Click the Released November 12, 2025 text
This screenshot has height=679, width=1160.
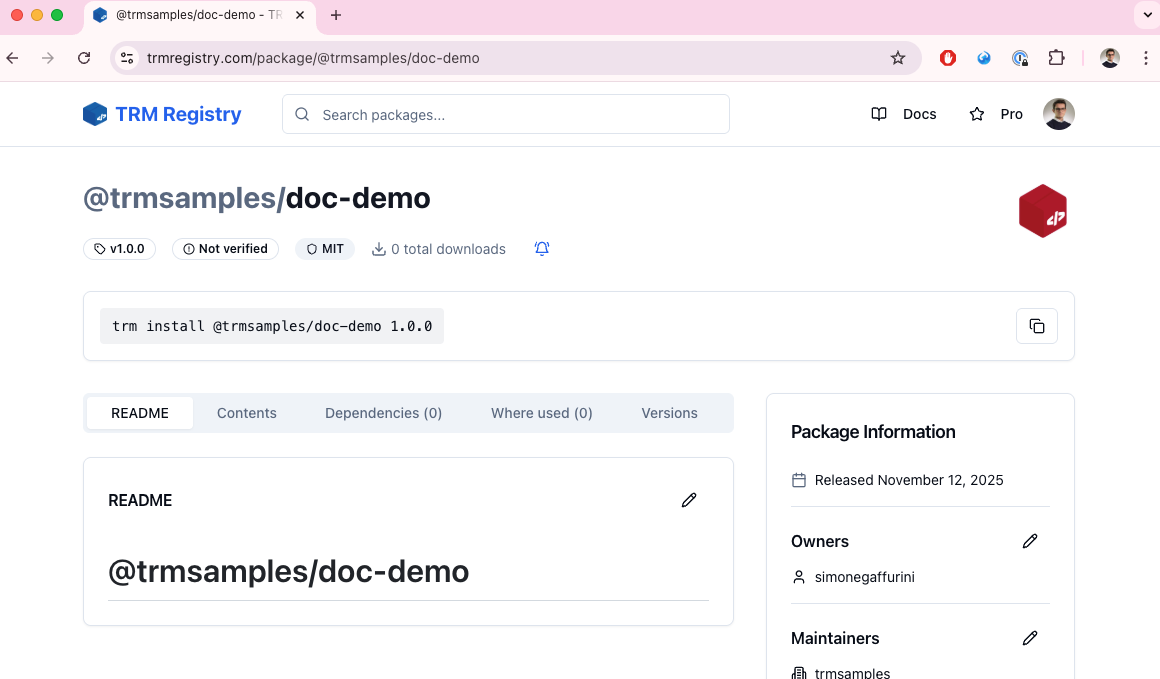908,480
